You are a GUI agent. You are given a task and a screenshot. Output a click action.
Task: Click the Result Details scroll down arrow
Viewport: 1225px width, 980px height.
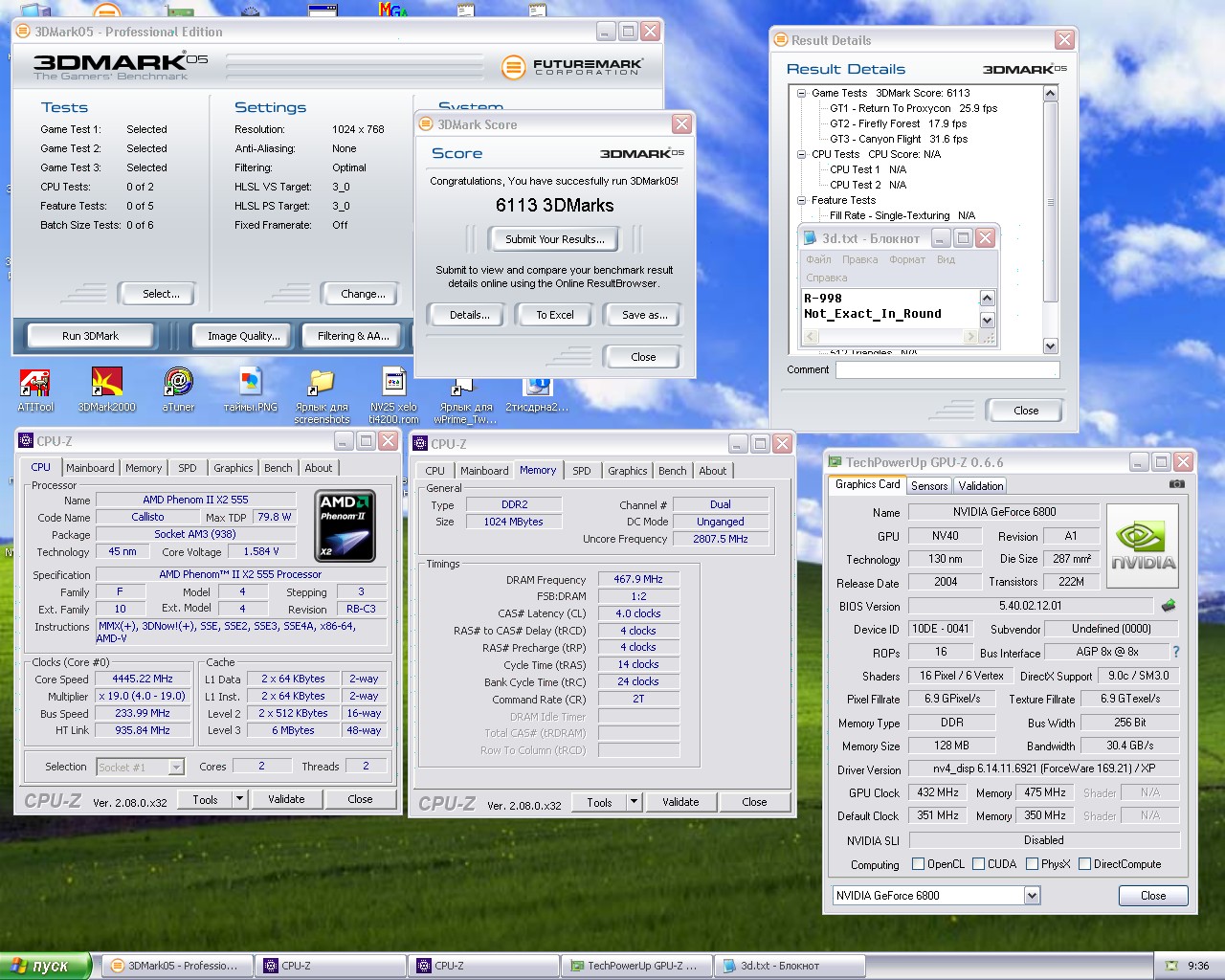point(1050,346)
